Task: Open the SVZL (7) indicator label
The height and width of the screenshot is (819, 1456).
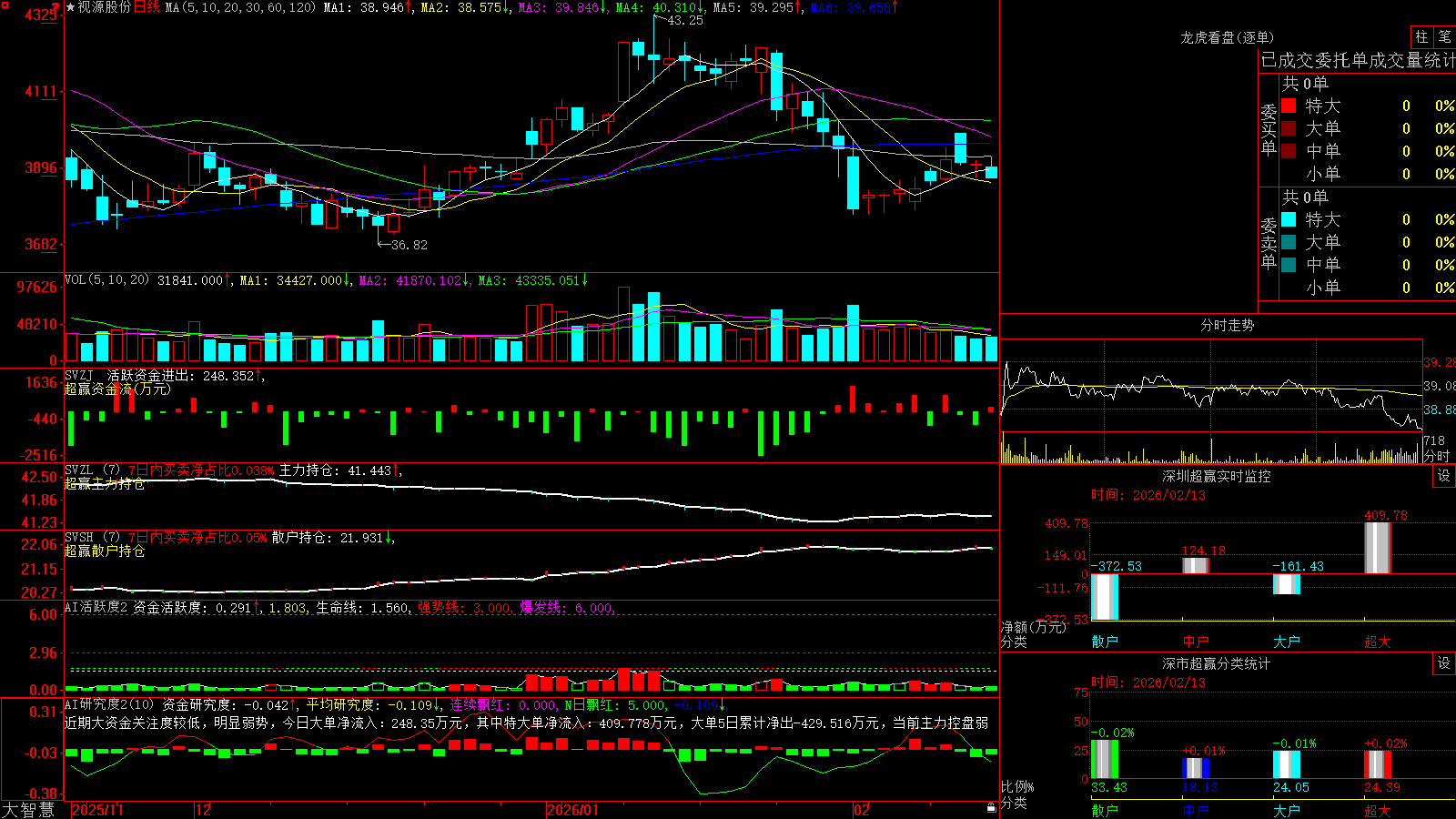Action: pos(92,470)
